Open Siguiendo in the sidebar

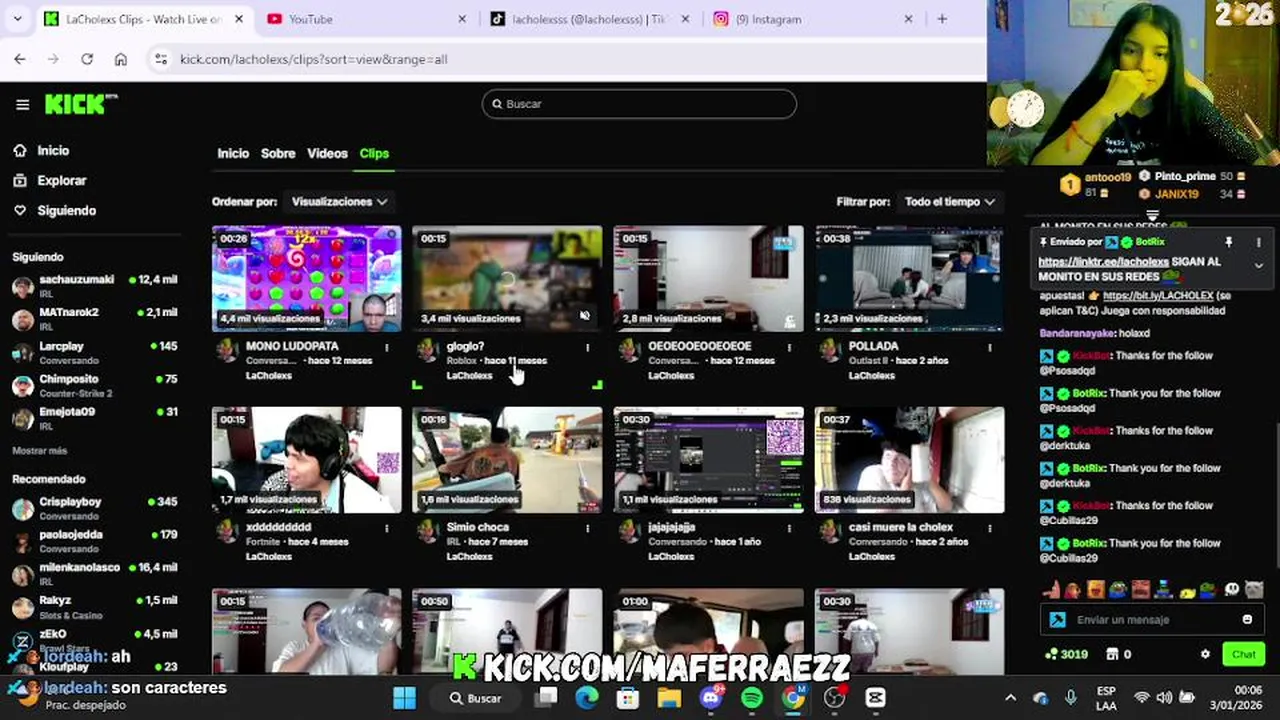click(66, 211)
